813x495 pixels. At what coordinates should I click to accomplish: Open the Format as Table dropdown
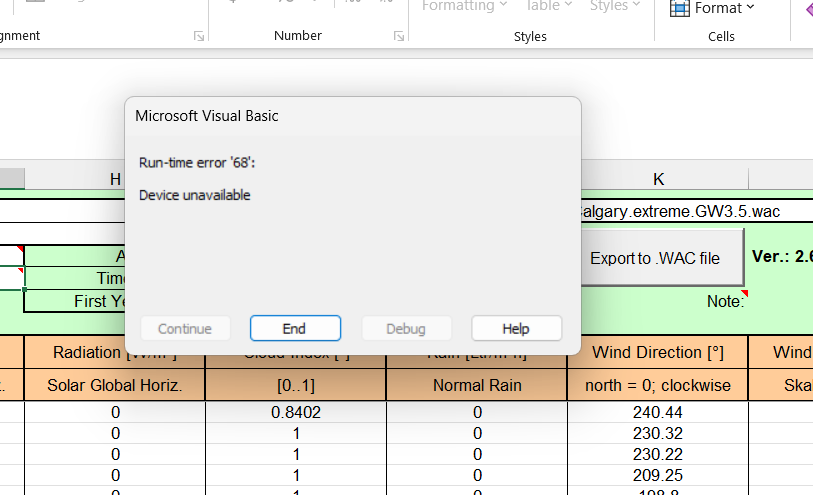click(549, 6)
